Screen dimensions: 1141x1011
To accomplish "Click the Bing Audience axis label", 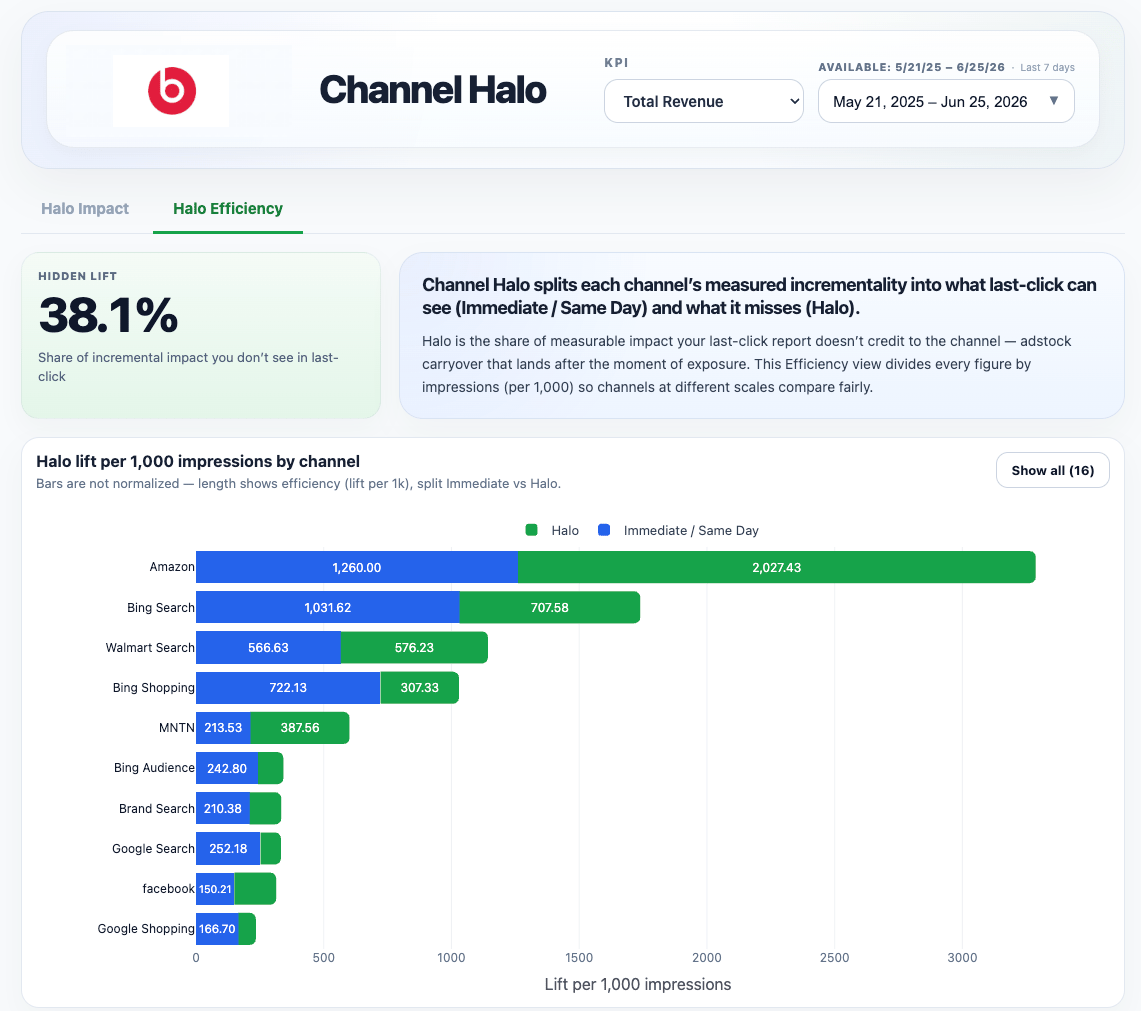I will [154, 768].
